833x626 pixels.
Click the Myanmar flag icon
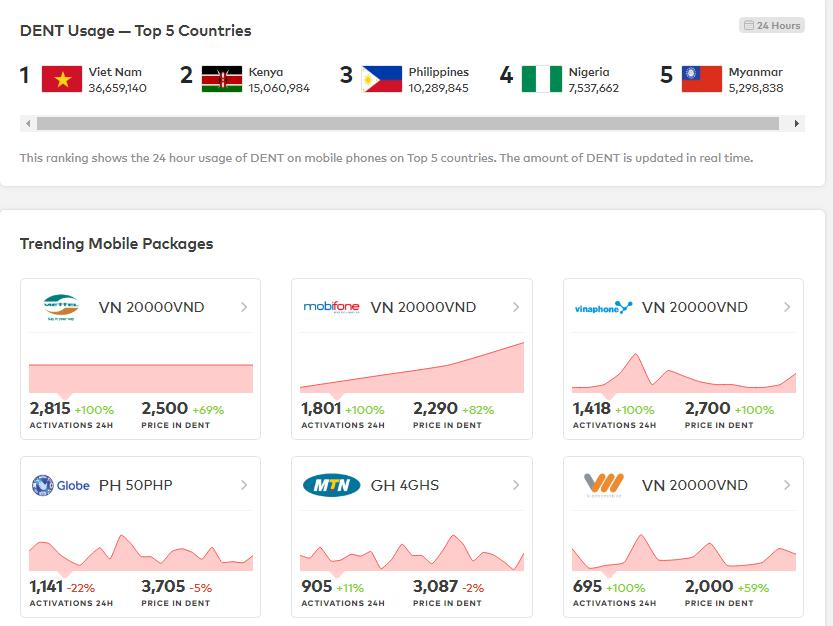702,79
